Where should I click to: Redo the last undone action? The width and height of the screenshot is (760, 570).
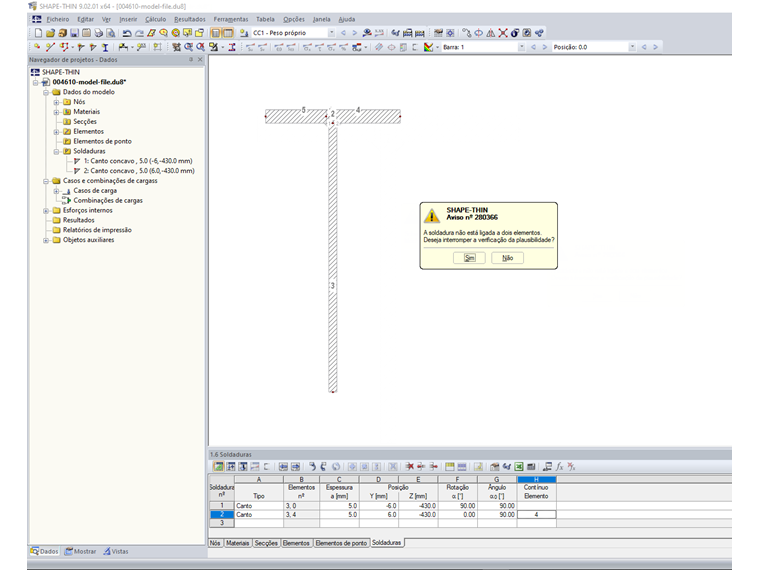[139, 33]
